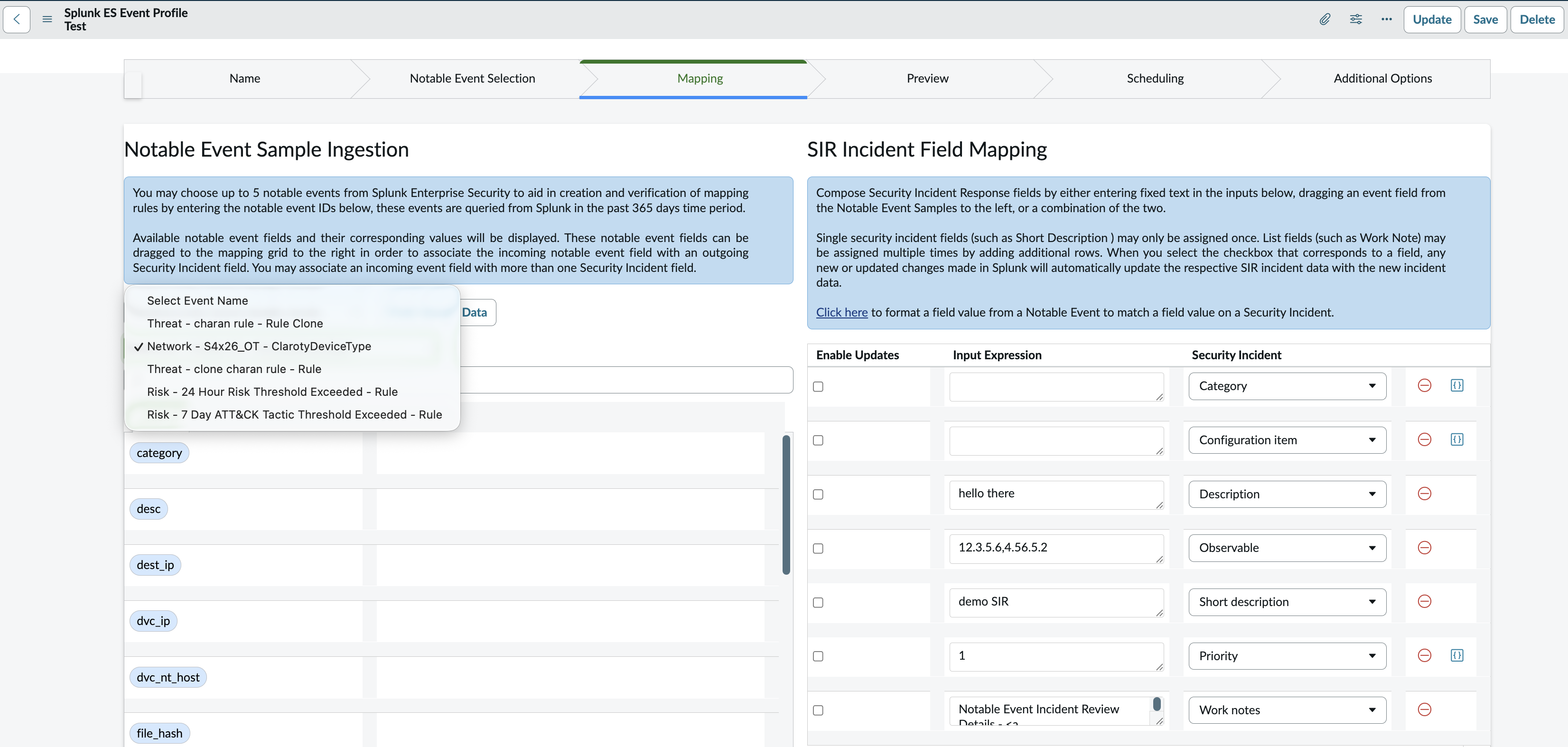Follow the 'Click here' formatting link
This screenshot has width=1568, height=747.
pos(841,312)
